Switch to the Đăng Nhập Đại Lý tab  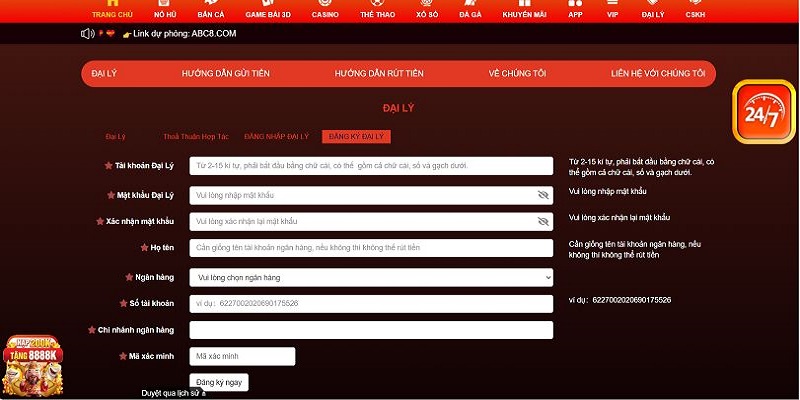click(x=277, y=136)
